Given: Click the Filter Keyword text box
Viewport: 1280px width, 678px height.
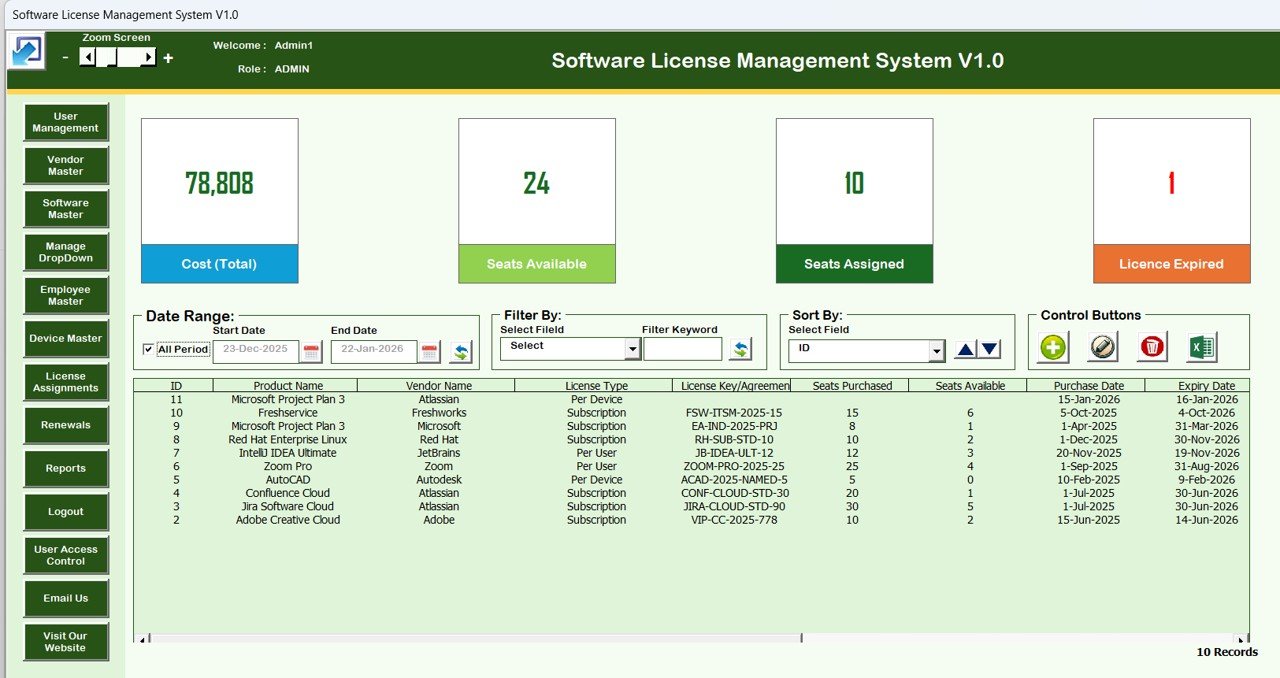Looking at the screenshot, I should pos(682,349).
